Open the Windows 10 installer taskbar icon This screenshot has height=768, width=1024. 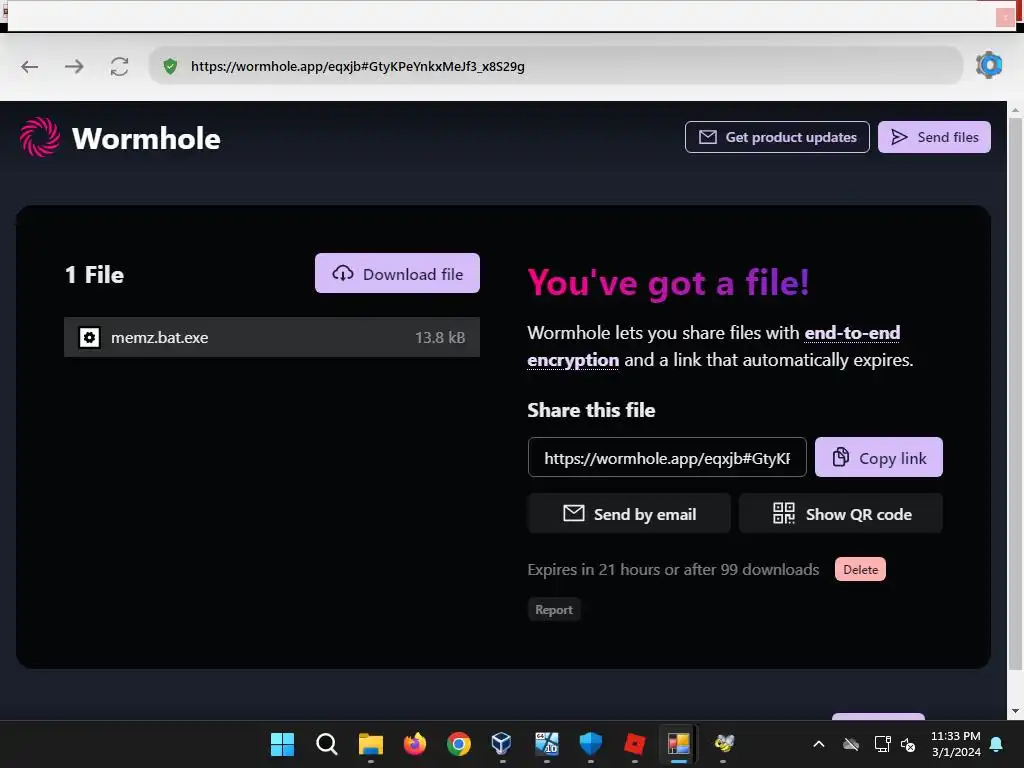pos(547,744)
